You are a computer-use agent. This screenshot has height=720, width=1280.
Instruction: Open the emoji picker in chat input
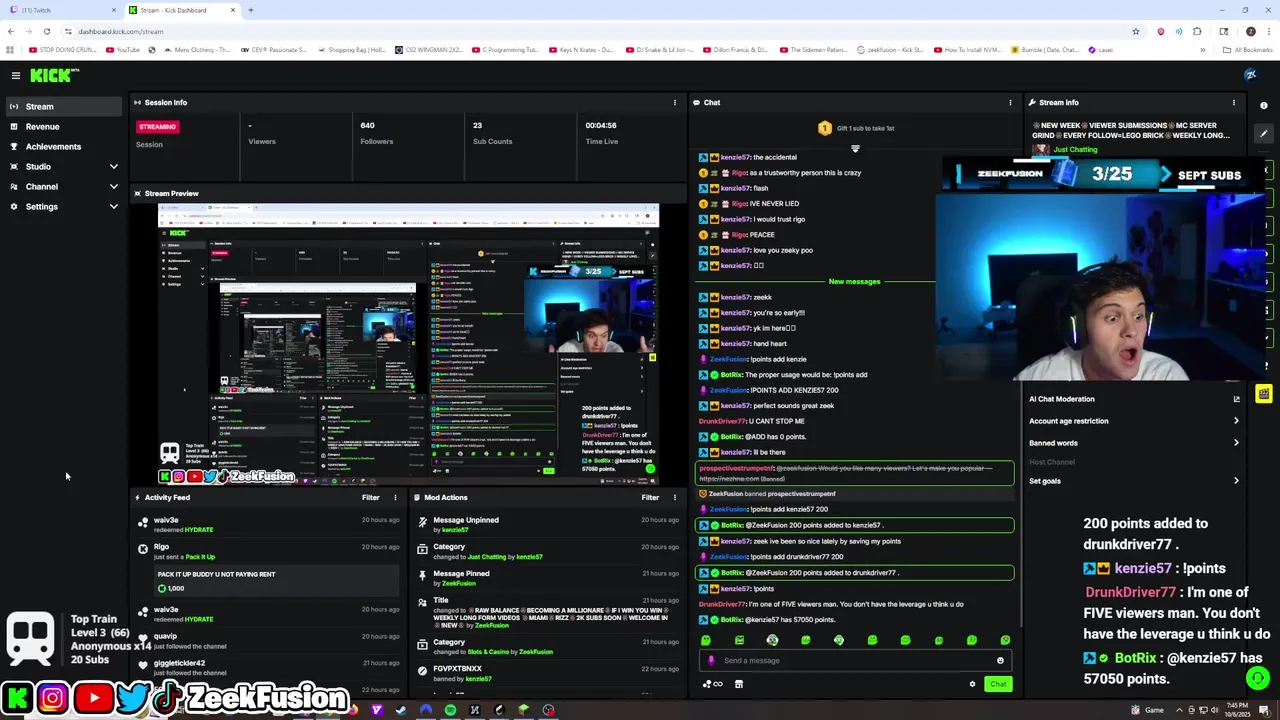pyautogui.click(x=1000, y=660)
